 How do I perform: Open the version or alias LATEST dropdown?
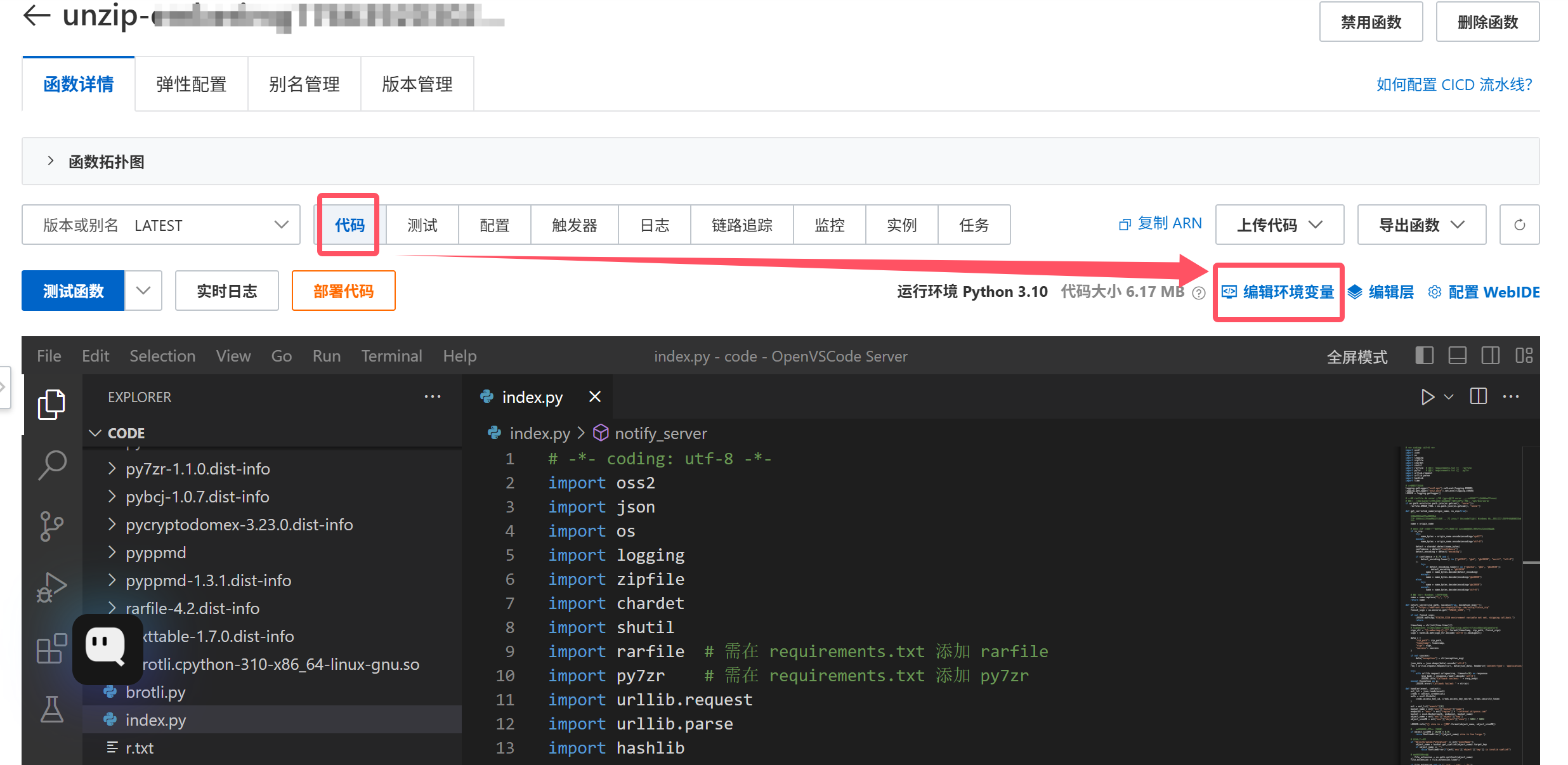click(161, 225)
